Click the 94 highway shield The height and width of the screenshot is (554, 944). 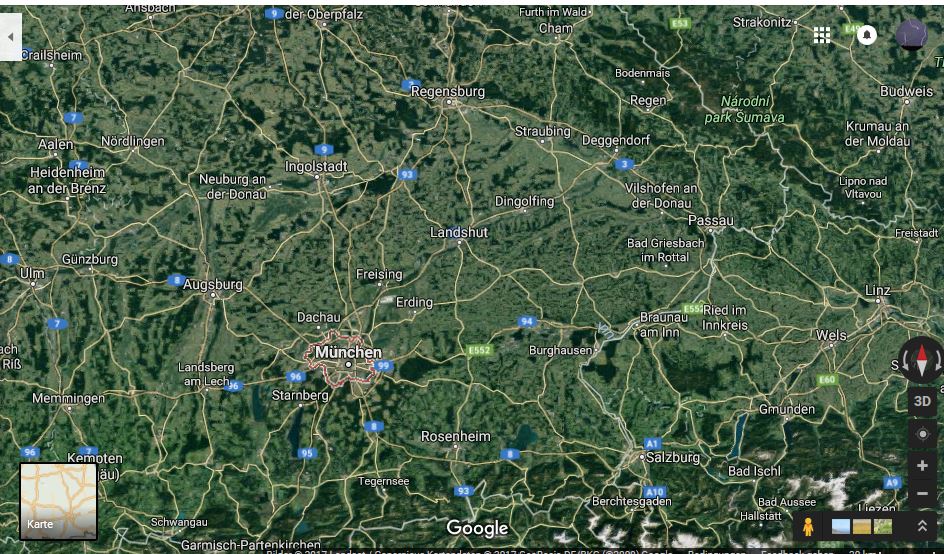tap(527, 321)
